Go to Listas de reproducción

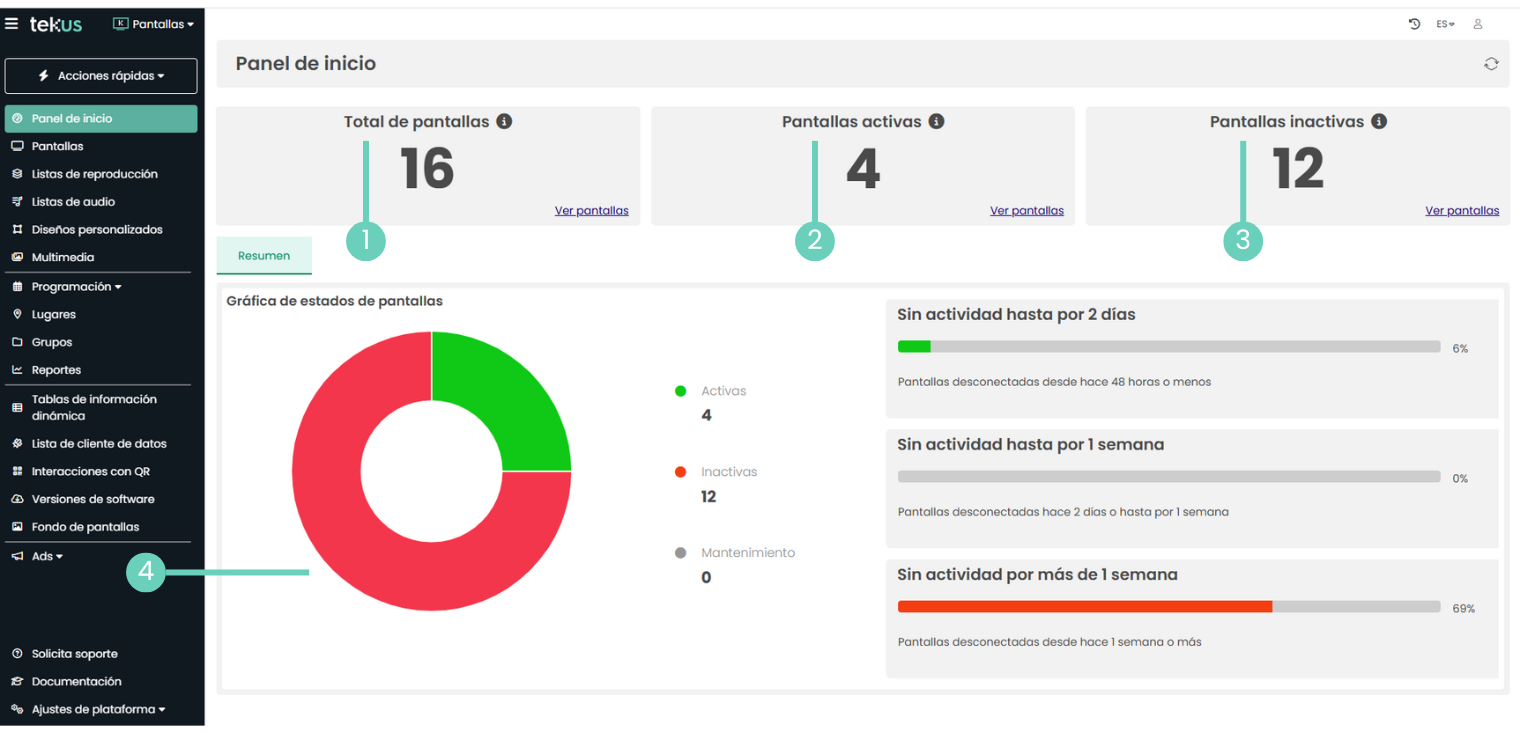(94, 174)
